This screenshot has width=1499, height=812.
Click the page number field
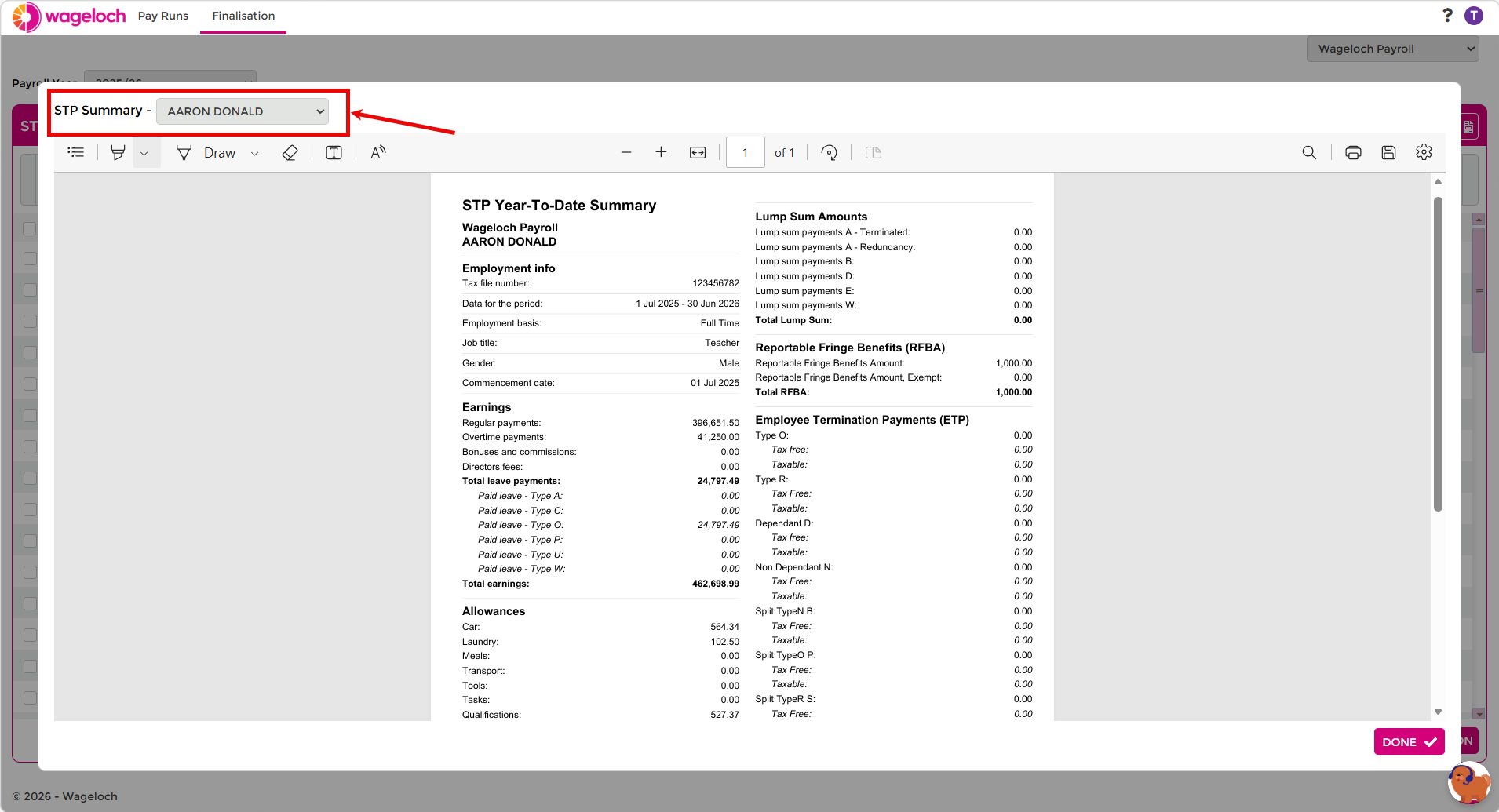745,152
